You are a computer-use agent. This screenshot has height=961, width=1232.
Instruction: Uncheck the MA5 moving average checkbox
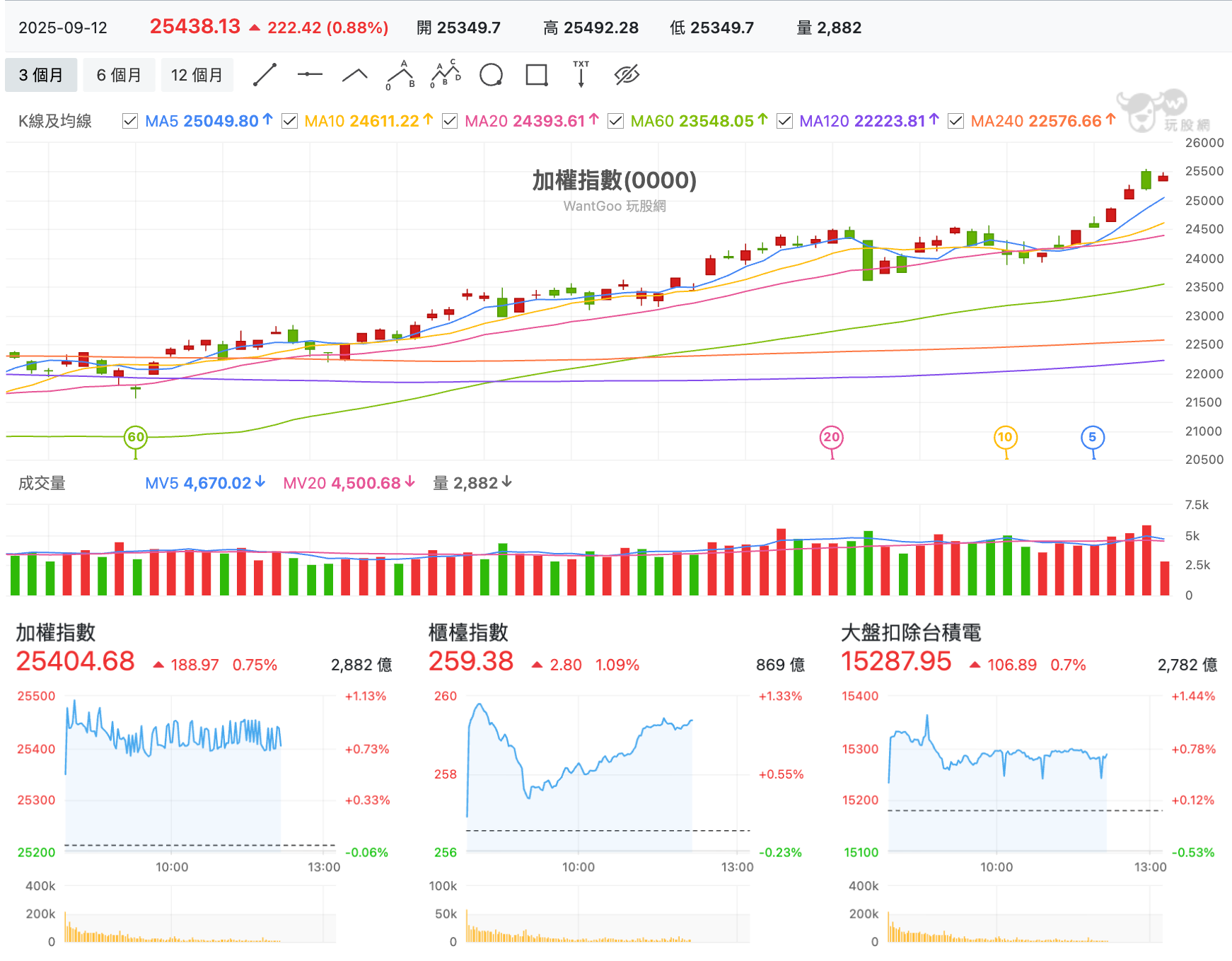(130, 121)
